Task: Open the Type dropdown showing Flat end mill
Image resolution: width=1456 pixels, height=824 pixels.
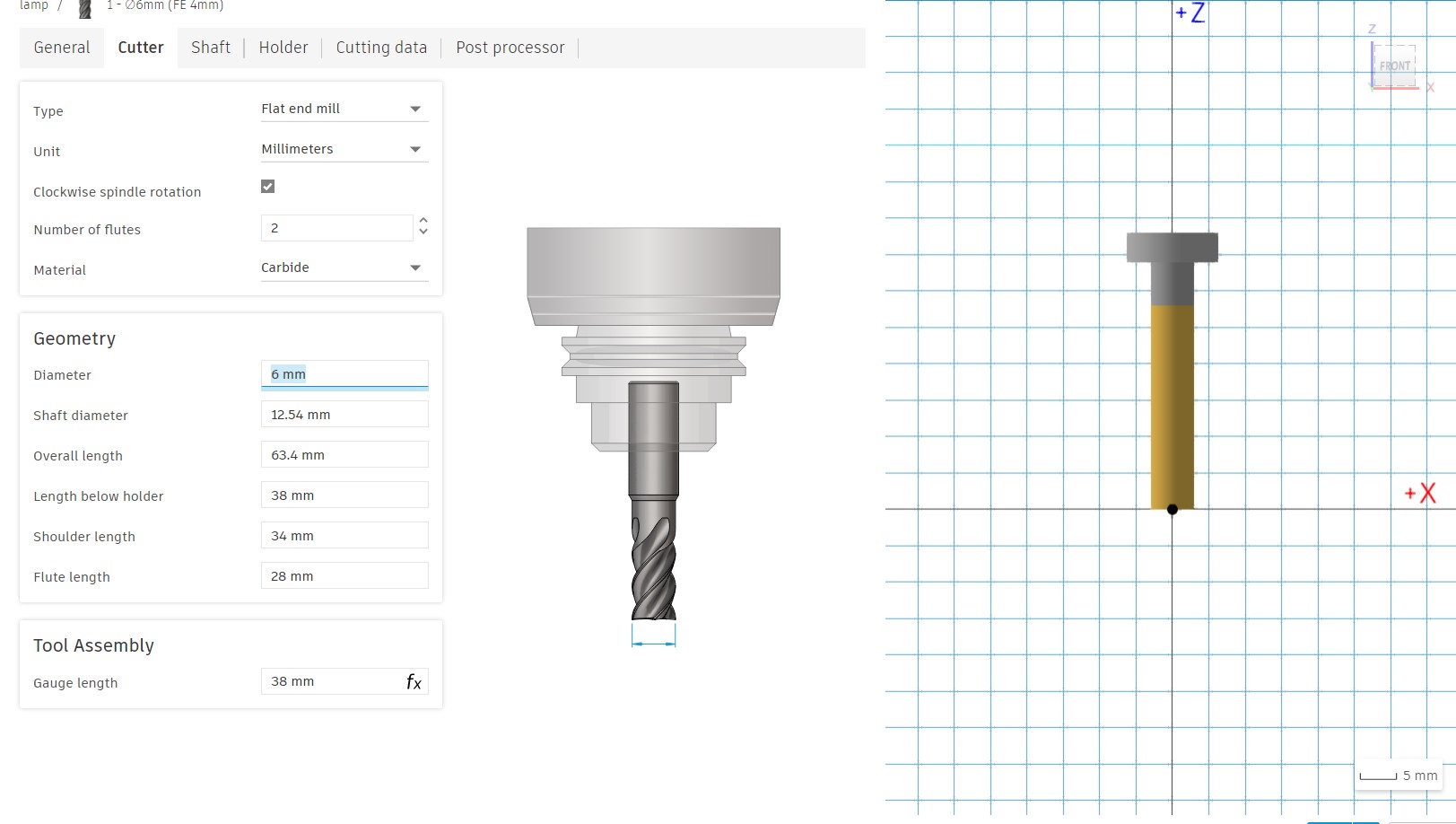Action: coord(344,109)
